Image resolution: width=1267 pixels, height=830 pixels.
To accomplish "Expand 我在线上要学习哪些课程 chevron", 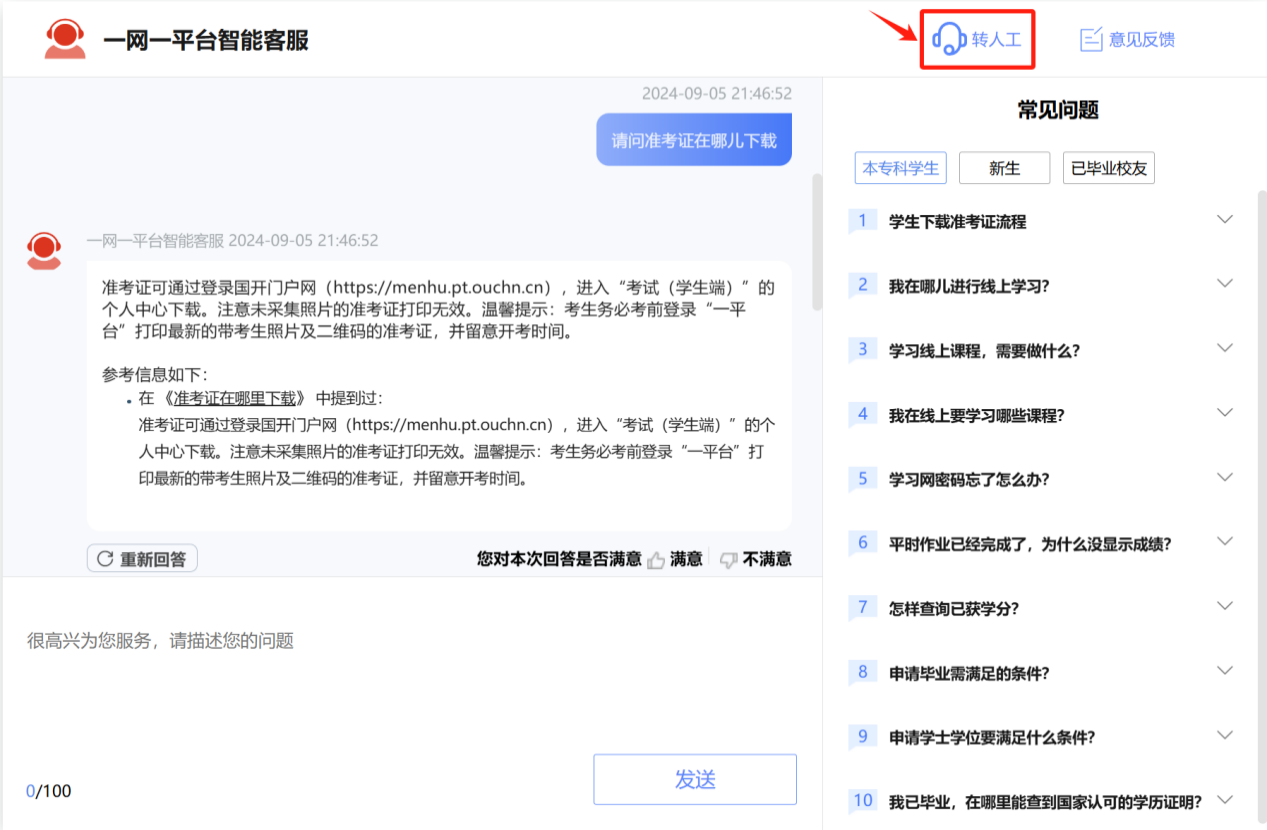I will click(1224, 413).
